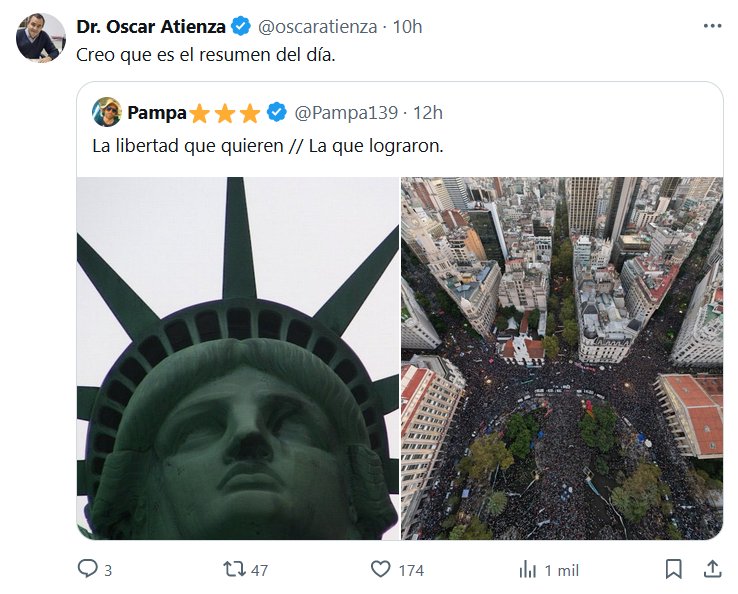Open the Dr. Oscar Atienza display name link
Viewport: 738px width, 594px height.
click(150, 27)
